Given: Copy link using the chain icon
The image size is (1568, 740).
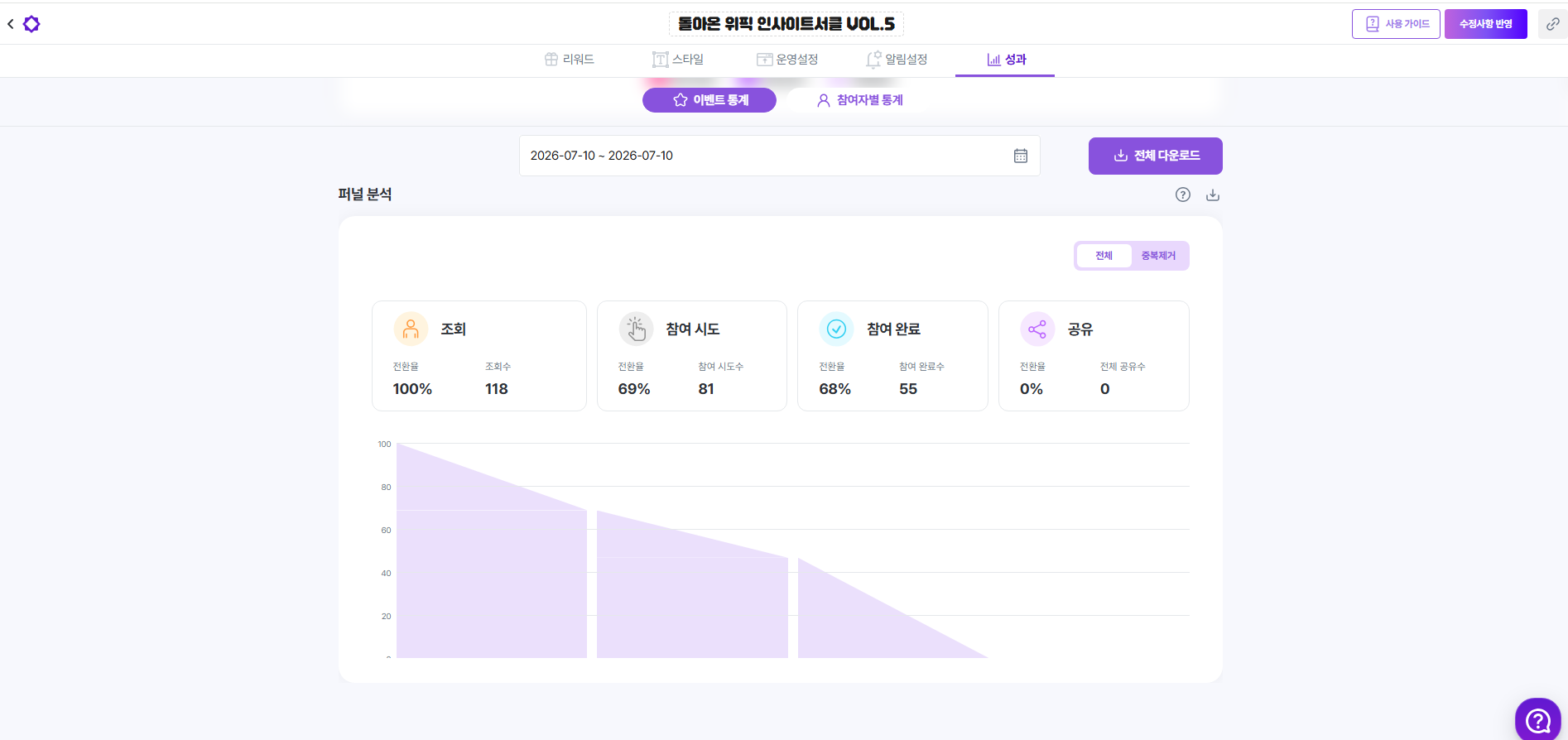Looking at the screenshot, I should coord(1553,24).
